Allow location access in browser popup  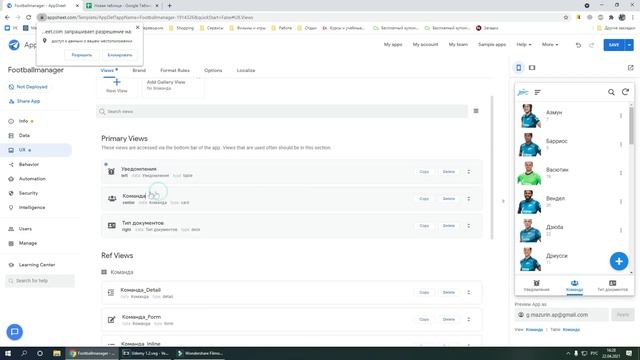[82, 55]
